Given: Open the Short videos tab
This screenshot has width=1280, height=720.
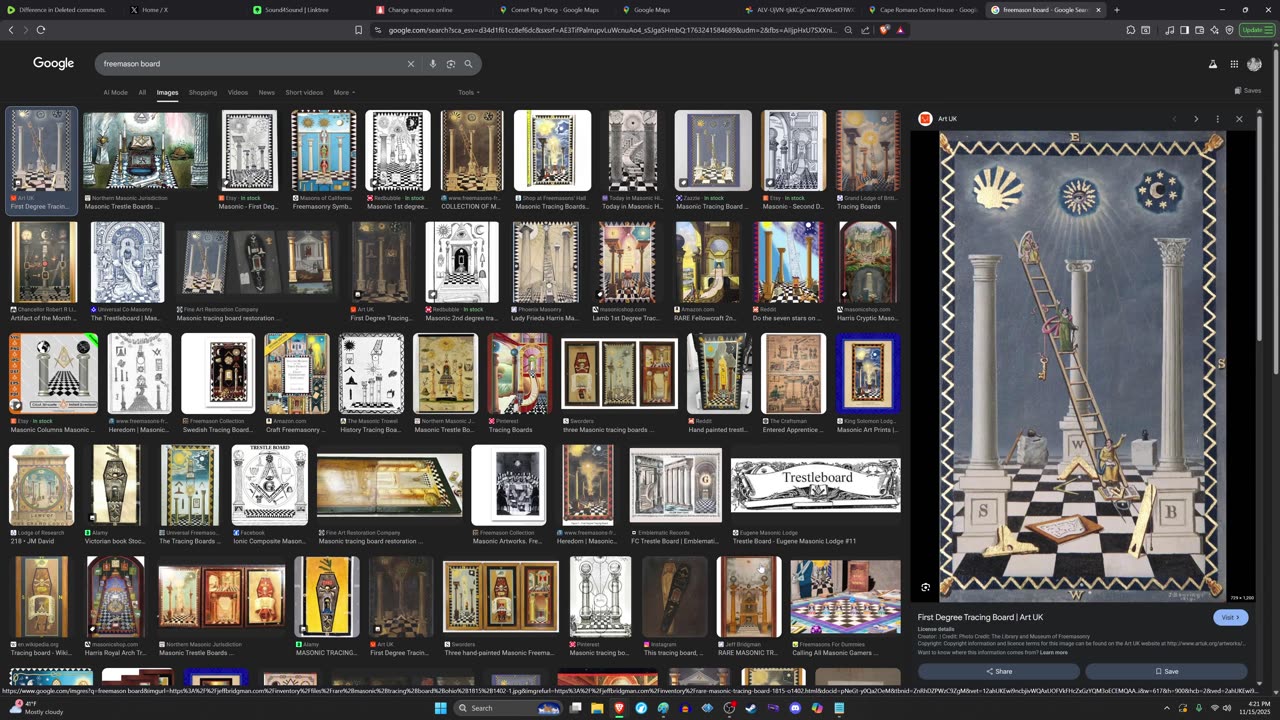Looking at the screenshot, I should (304, 92).
